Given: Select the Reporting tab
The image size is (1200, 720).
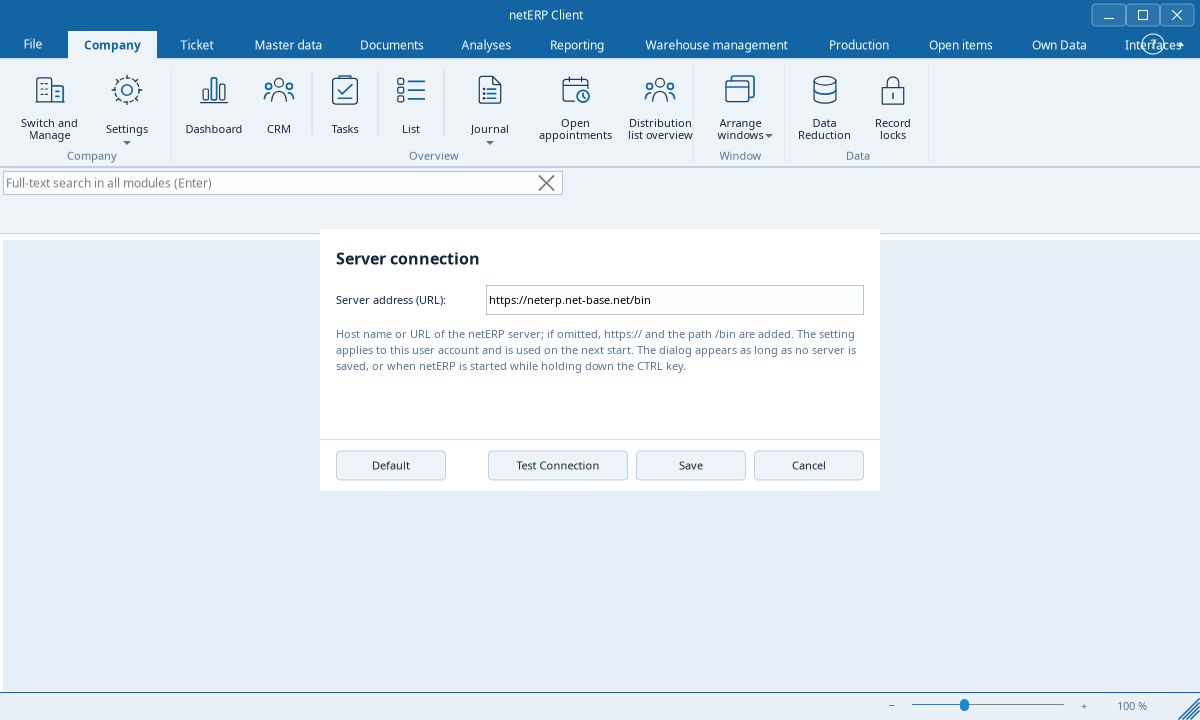Looking at the screenshot, I should pos(577,45).
